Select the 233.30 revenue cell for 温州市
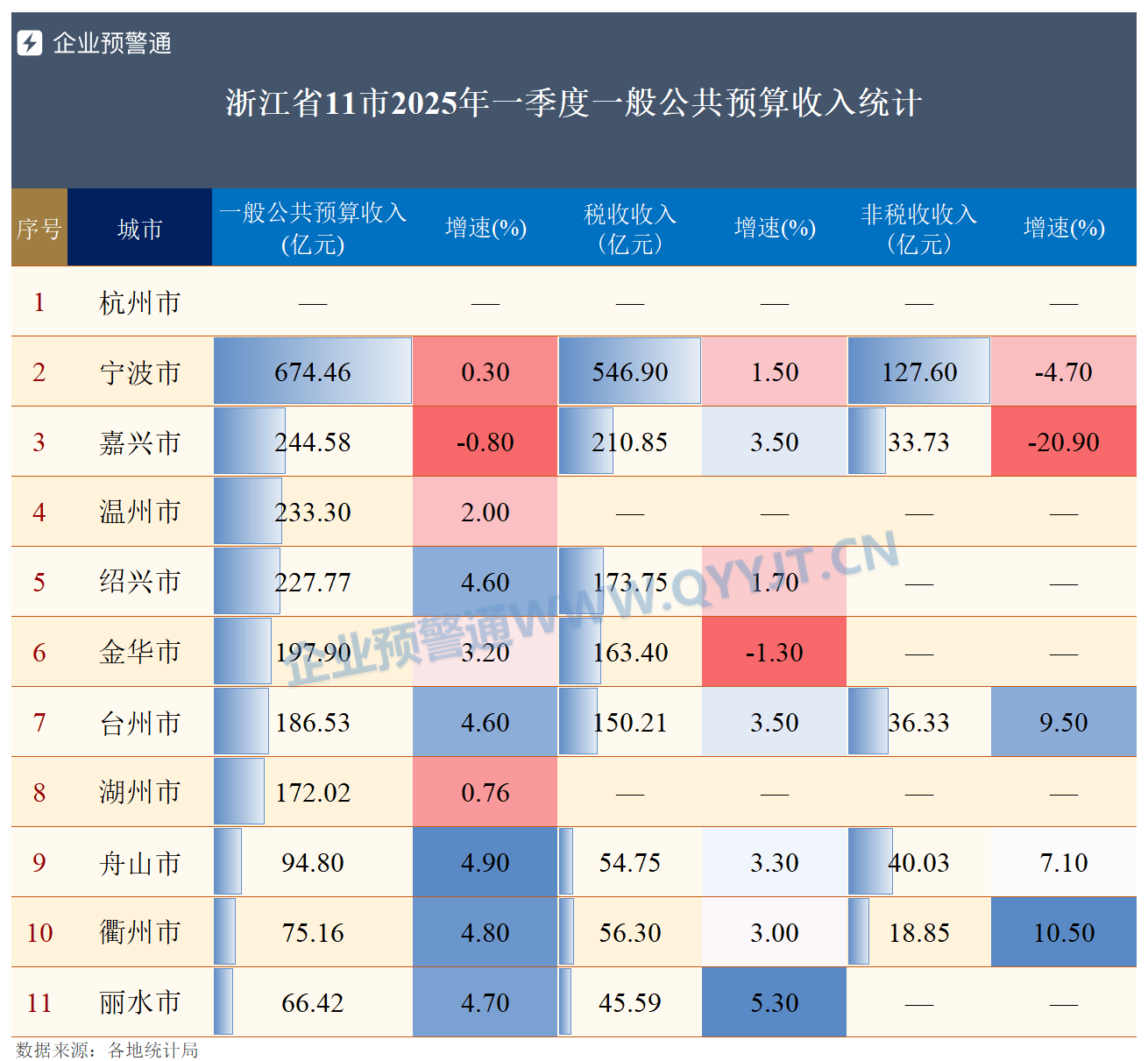 (312, 512)
